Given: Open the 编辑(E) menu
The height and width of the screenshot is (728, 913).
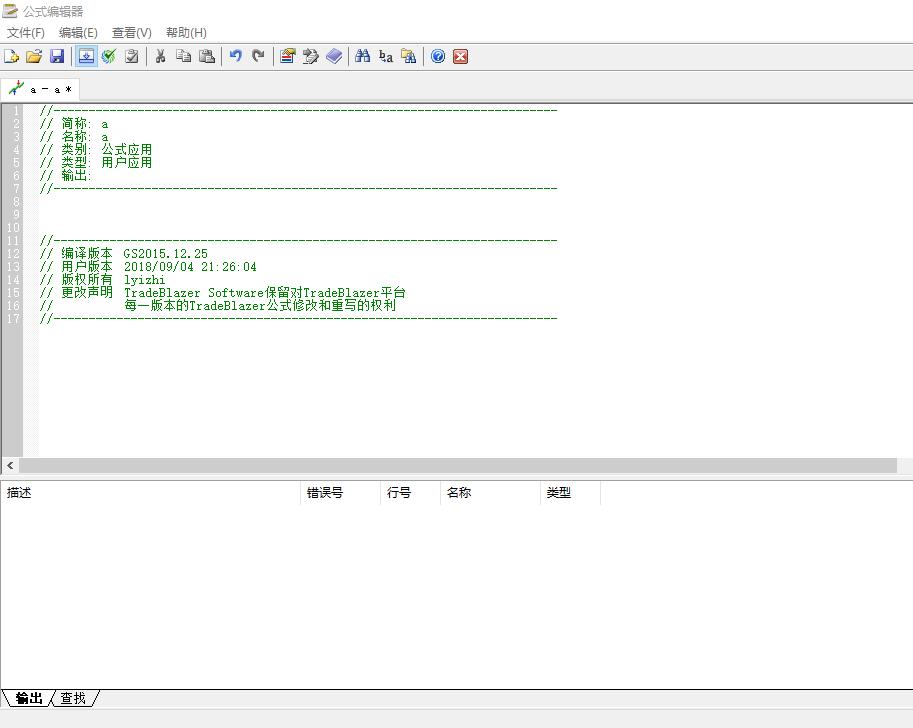Looking at the screenshot, I should pos(78,33).
